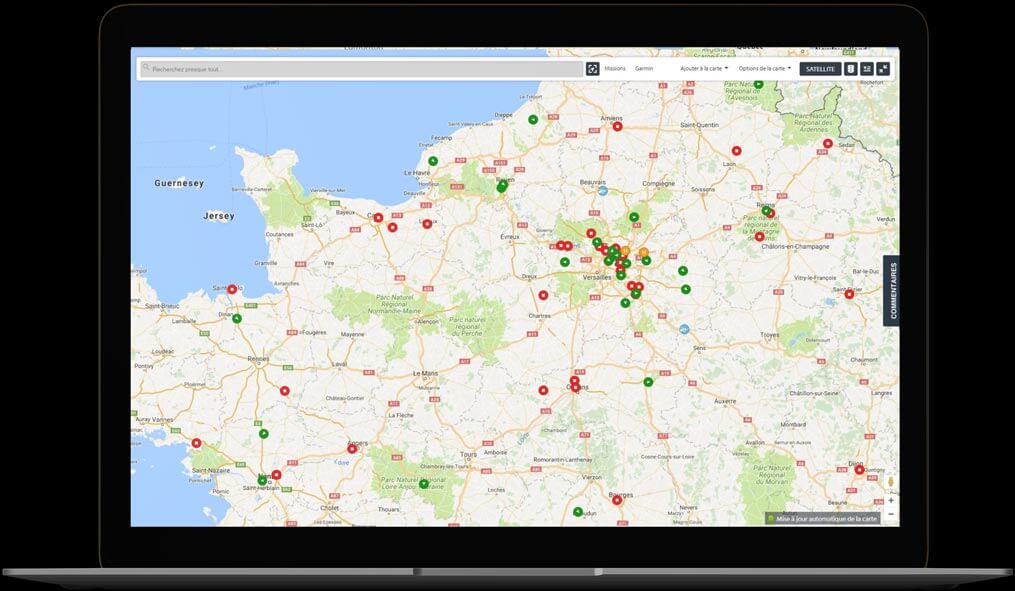Open the Garmin menu item

click(x=644, y=69)
